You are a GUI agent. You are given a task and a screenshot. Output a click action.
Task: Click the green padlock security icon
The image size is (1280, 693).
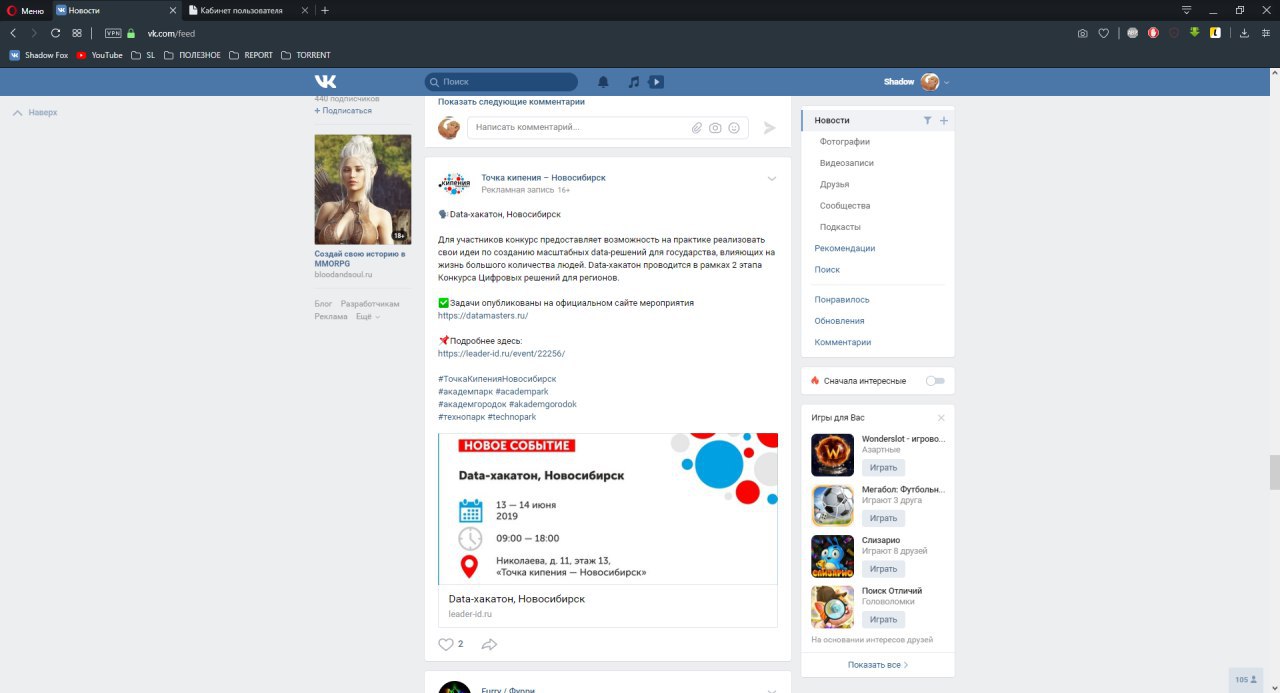point(131,33)
